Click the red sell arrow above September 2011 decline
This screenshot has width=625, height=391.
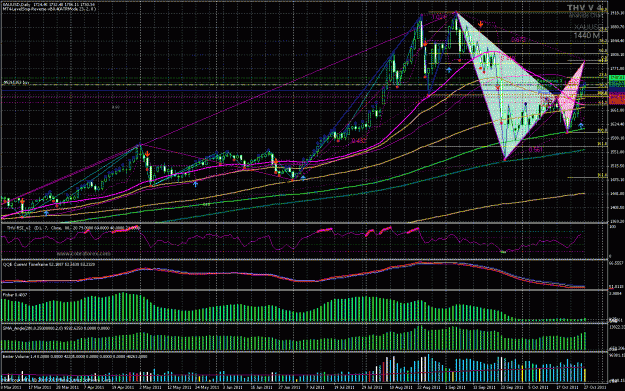tap(481, 24)
